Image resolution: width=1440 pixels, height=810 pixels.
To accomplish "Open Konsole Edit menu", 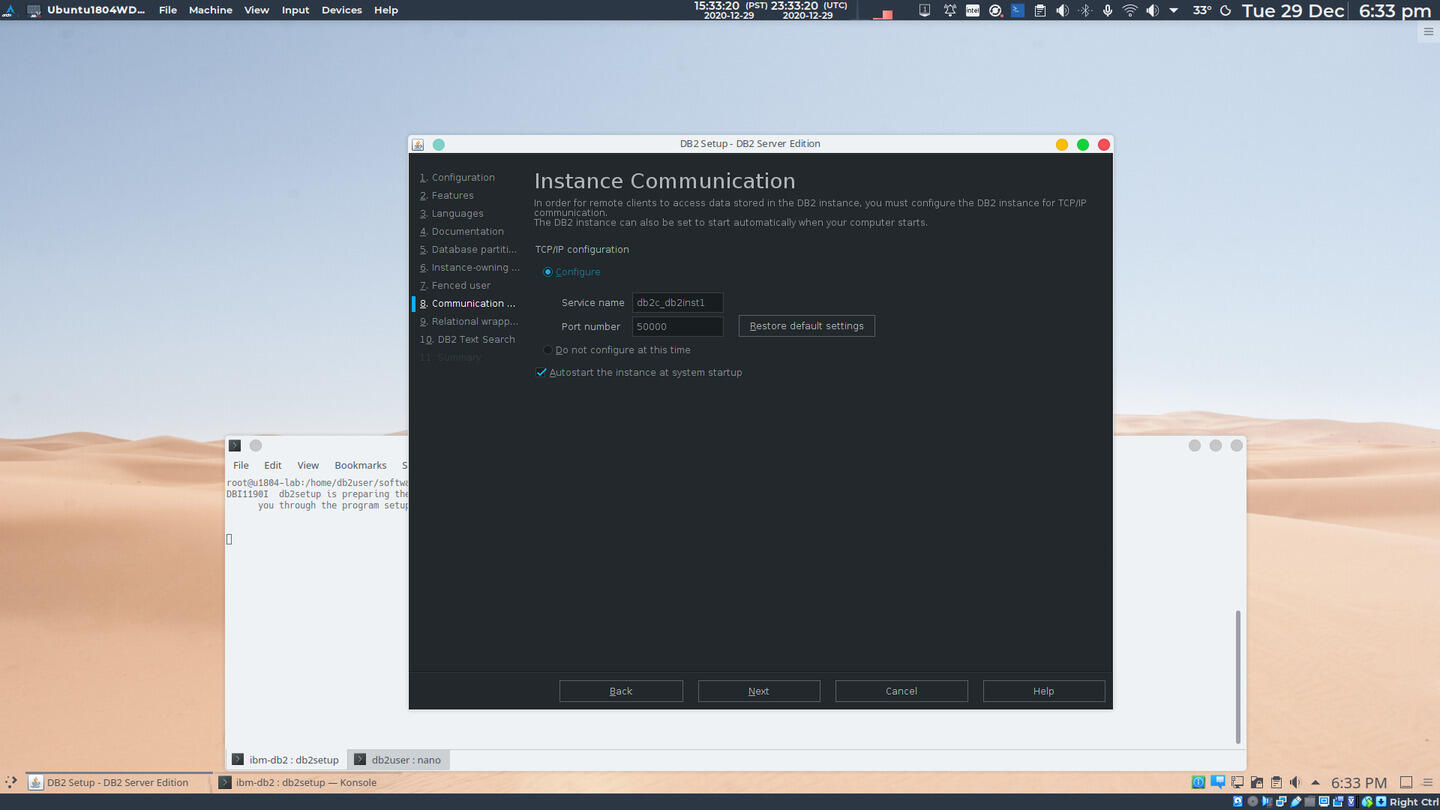I will click(273, 465).
